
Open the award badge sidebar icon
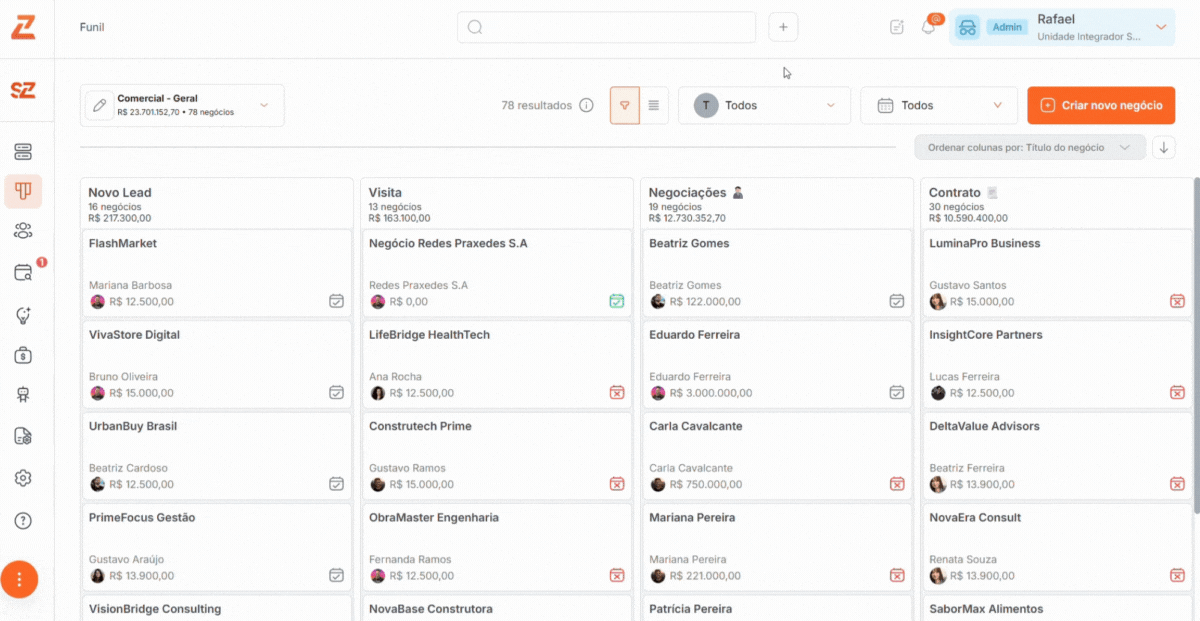click(x=23, y=395)
